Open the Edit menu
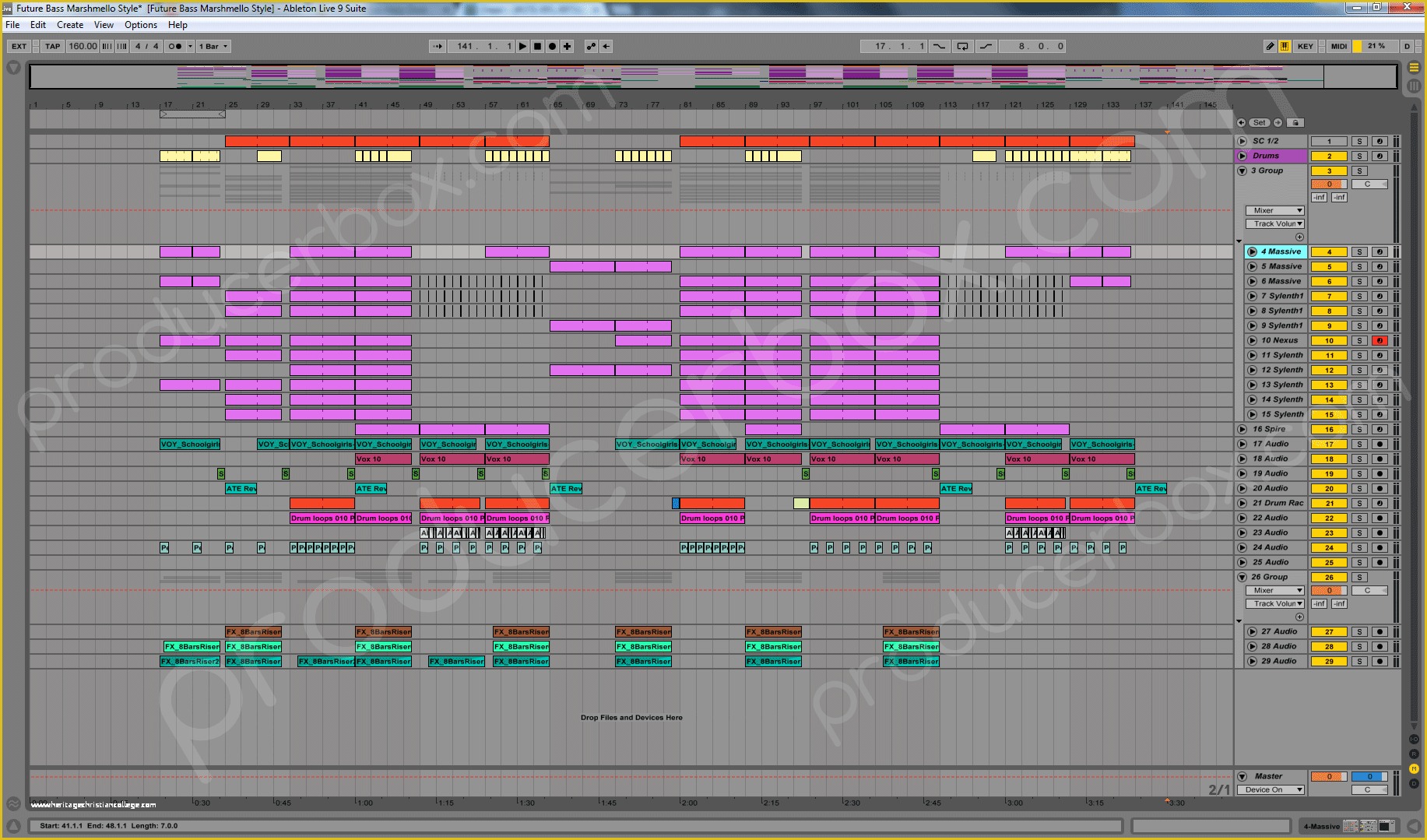The width and height of the screenshot is (1427, 840). 38,25
